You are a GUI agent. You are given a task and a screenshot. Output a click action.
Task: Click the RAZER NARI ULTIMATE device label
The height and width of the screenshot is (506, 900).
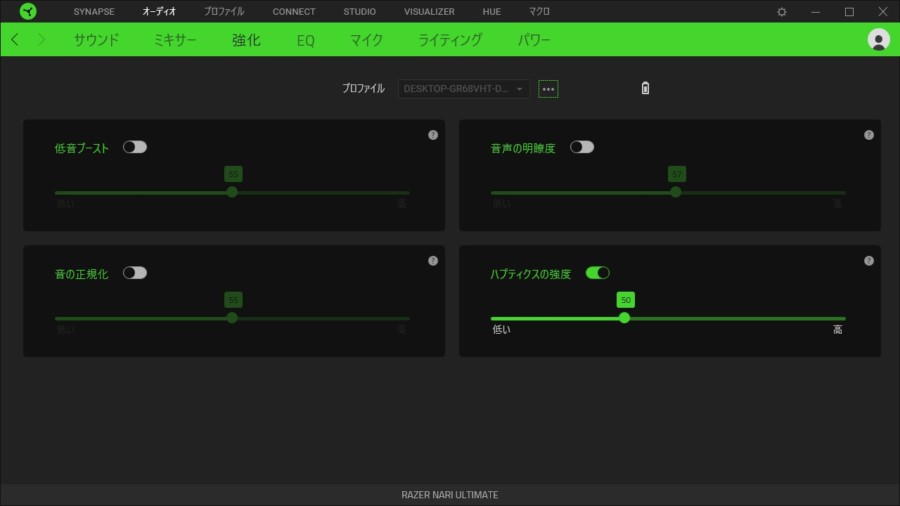450,495
